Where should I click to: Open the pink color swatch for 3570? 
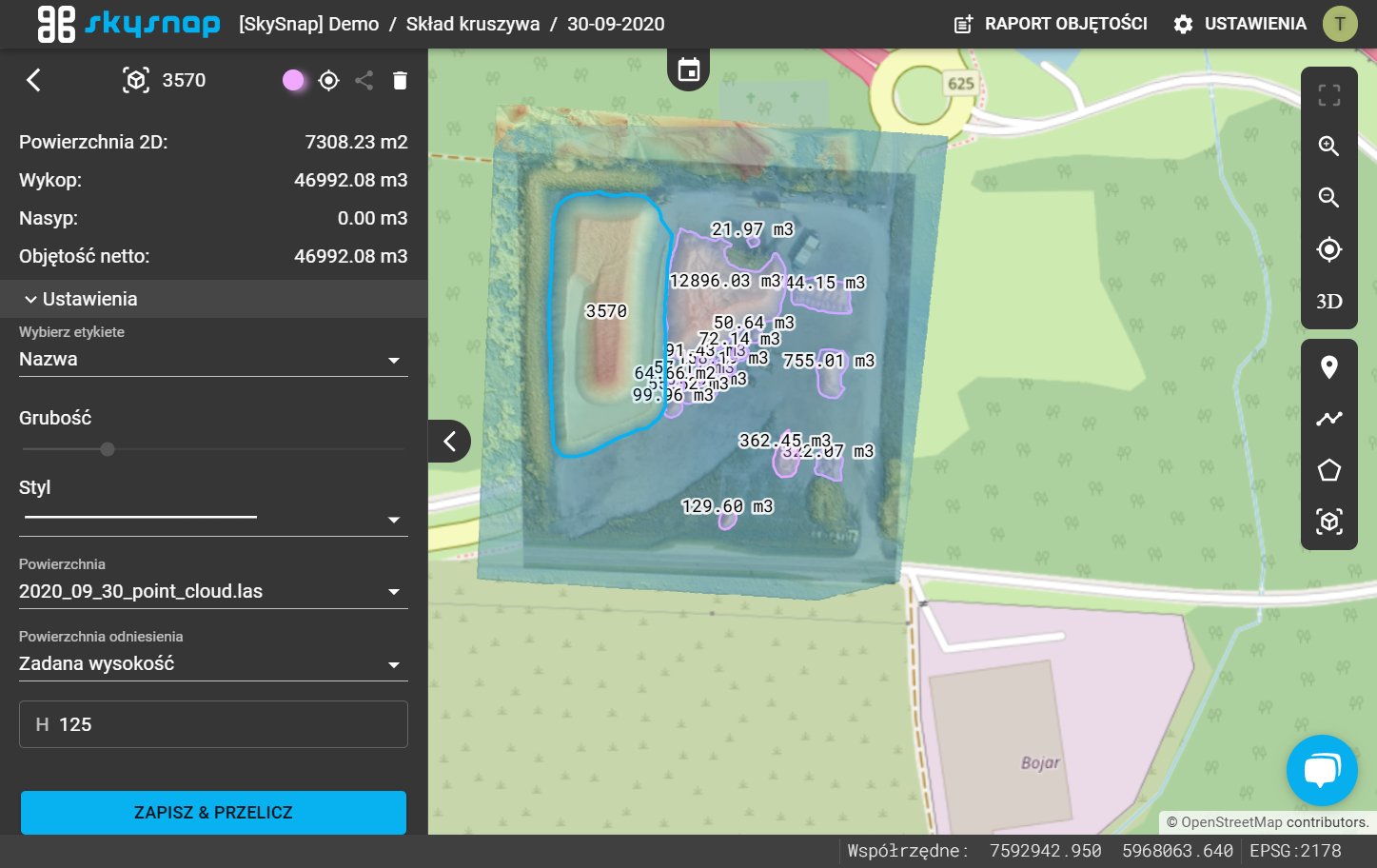pyautogui.click(x=293, y=80)
